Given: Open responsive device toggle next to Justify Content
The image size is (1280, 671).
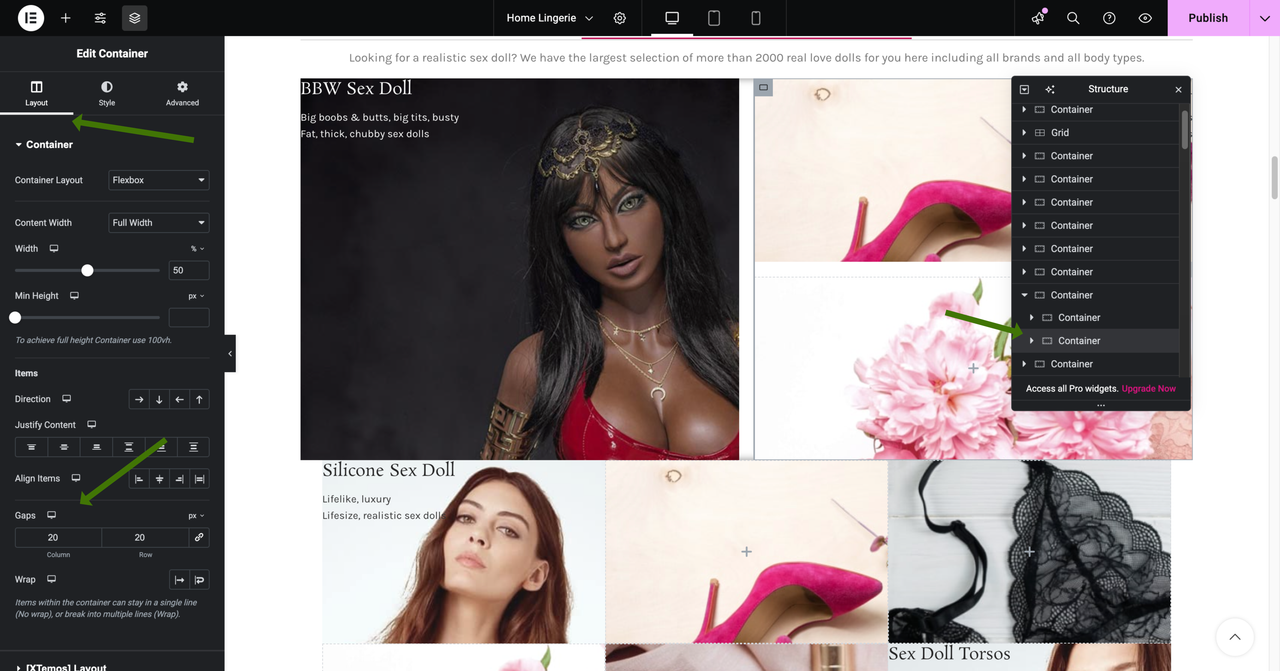Looking at the screenshot, I should pyautogui.click(x=91, y=425).
